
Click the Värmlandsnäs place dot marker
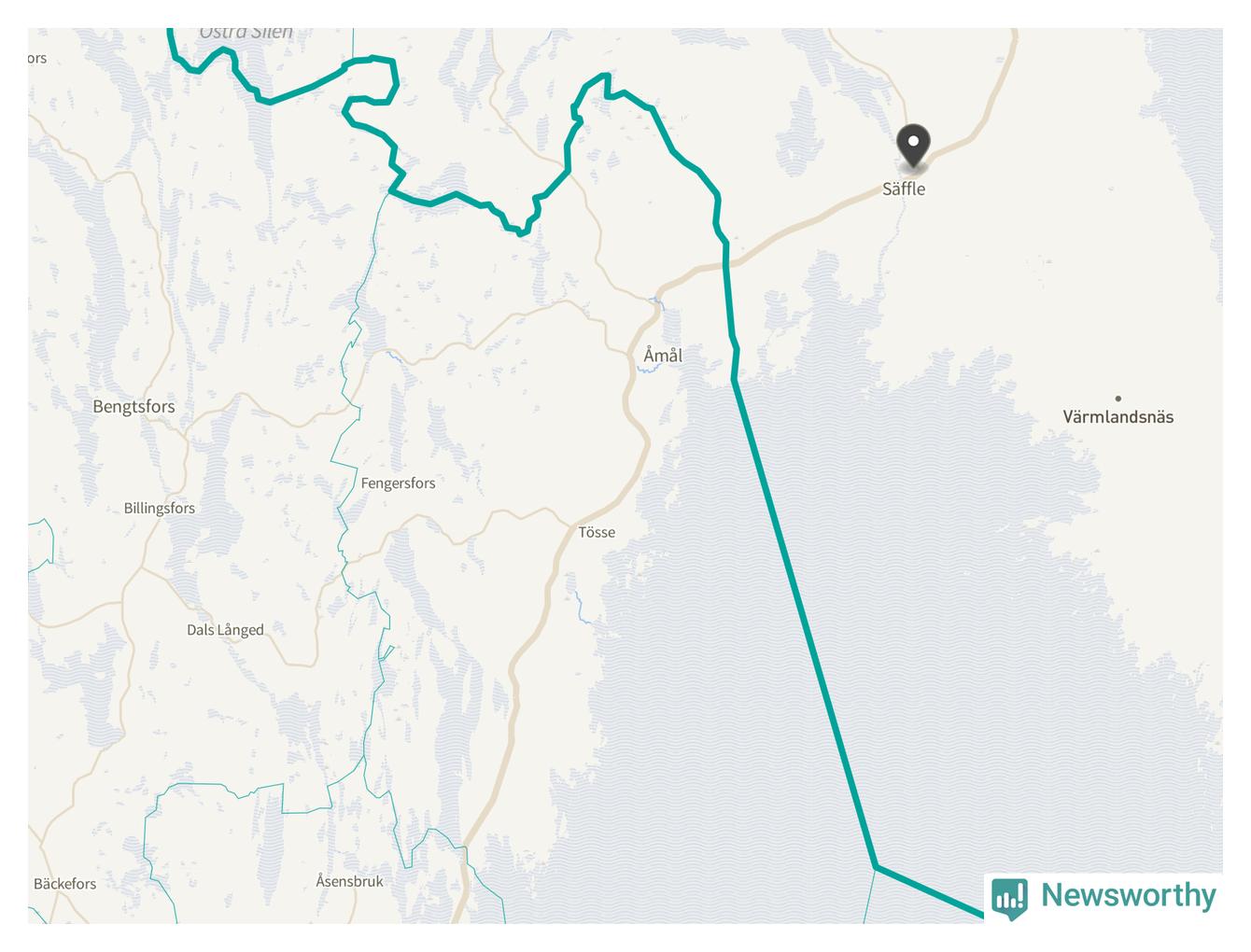1117,399
